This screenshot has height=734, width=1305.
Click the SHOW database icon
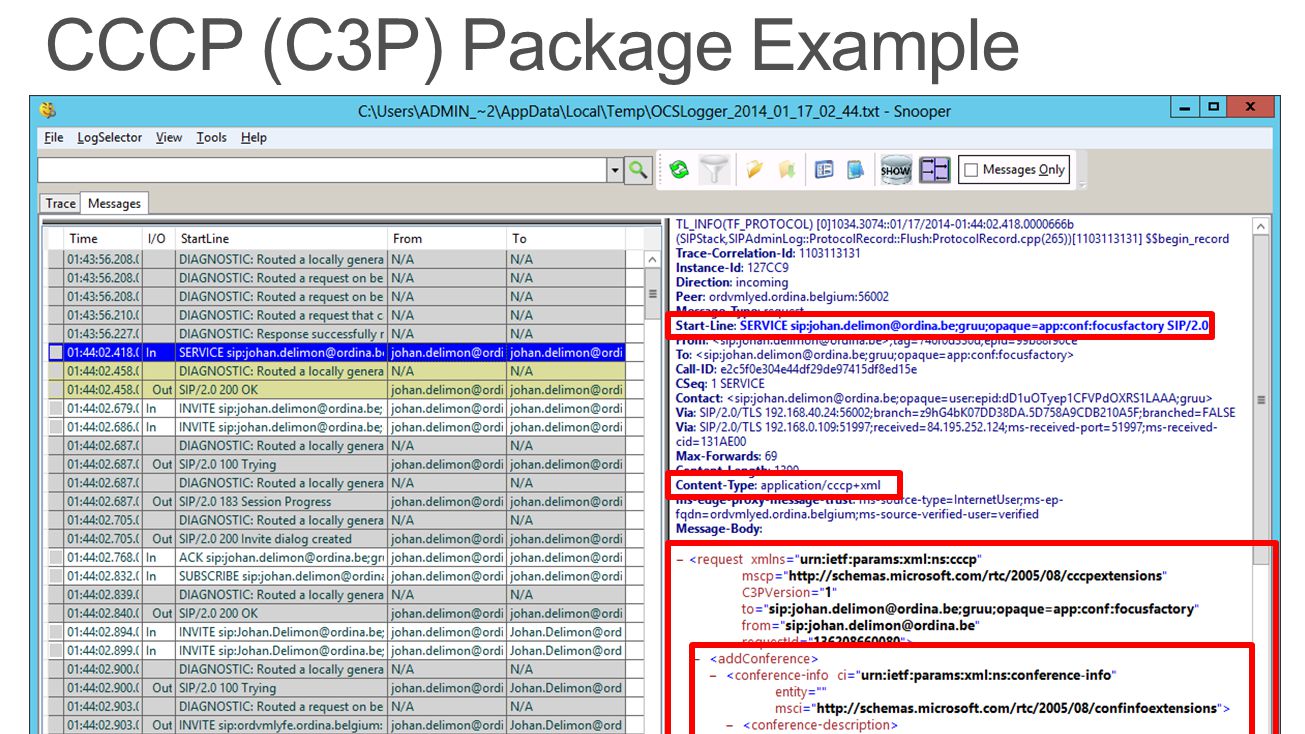[895, 170]
